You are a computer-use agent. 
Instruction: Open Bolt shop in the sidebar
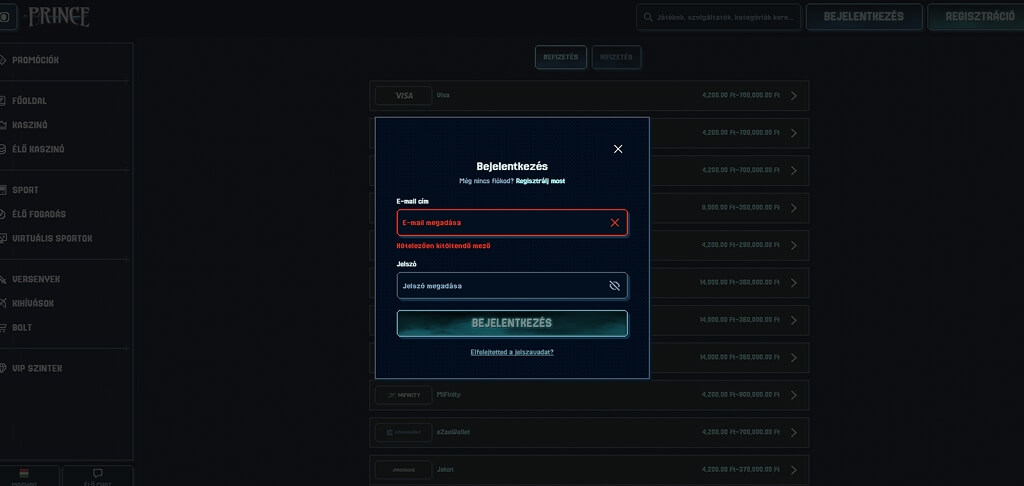tap(22, 327)
